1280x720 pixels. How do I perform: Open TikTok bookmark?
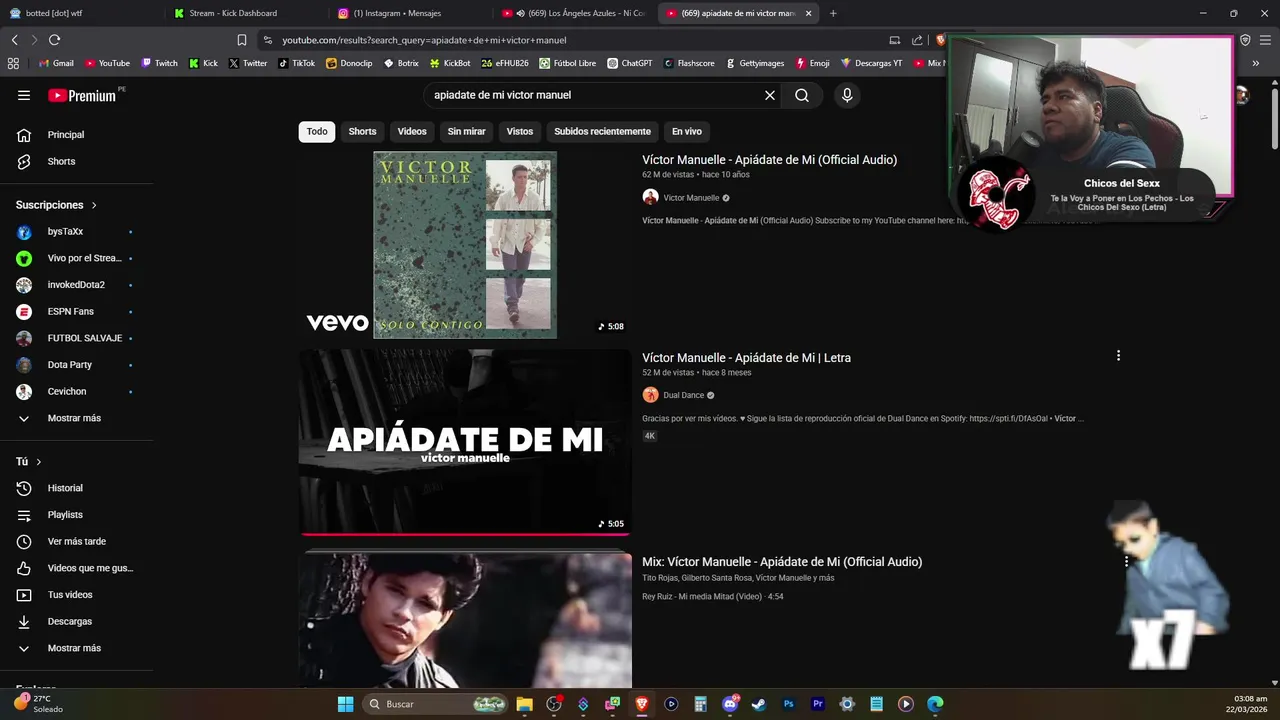[297, 63]
